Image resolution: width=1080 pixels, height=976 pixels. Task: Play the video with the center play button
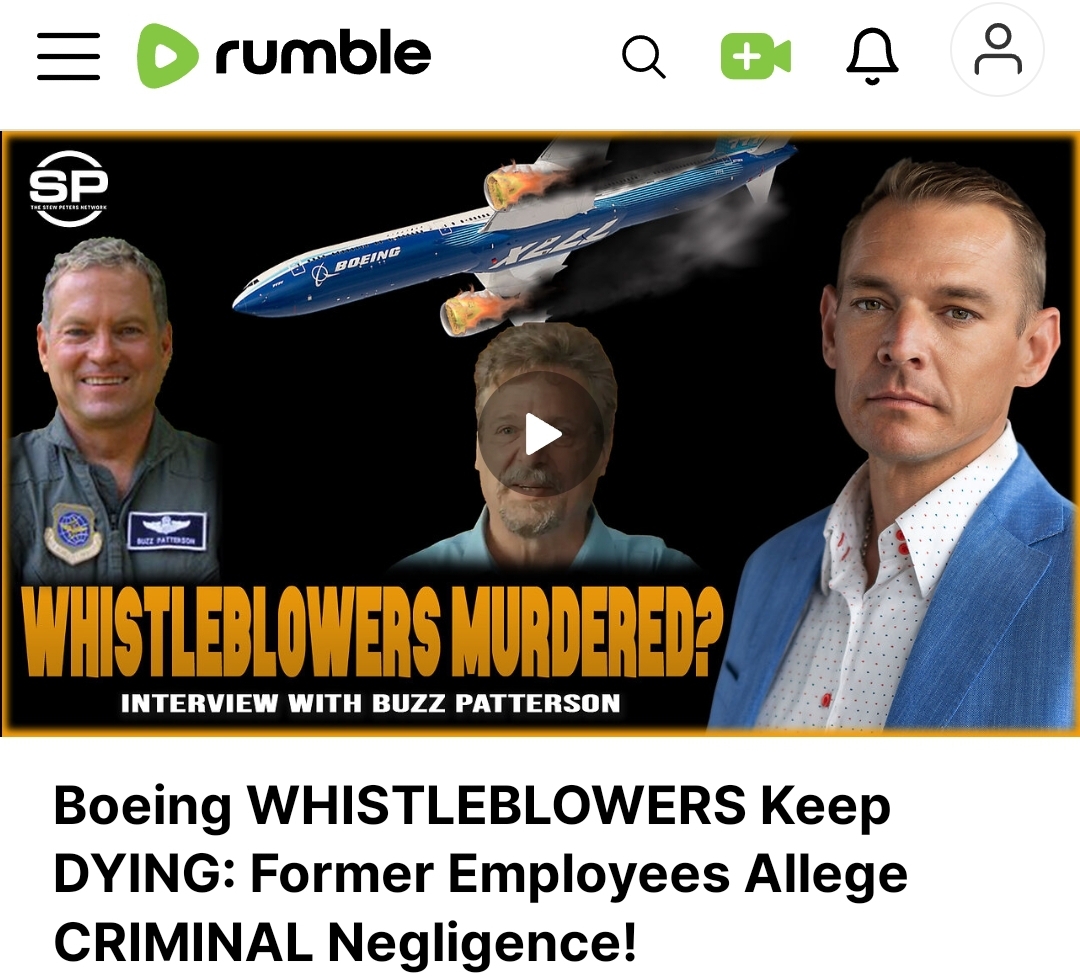[541, 434]
